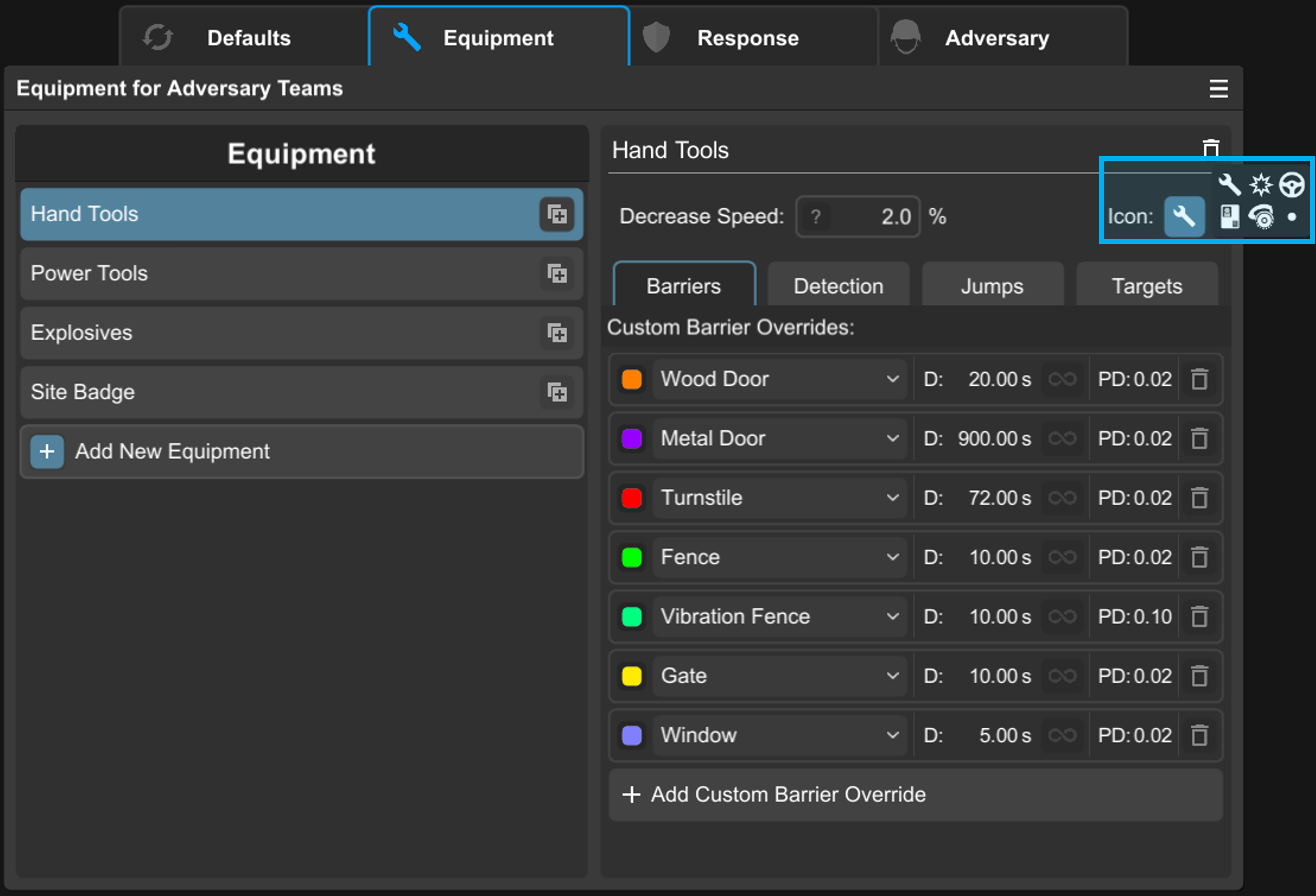Viewport: 1316px width, 896px height.
Task: Toggle infinite delay for Vibration Fence
Action: point(1062,616)
